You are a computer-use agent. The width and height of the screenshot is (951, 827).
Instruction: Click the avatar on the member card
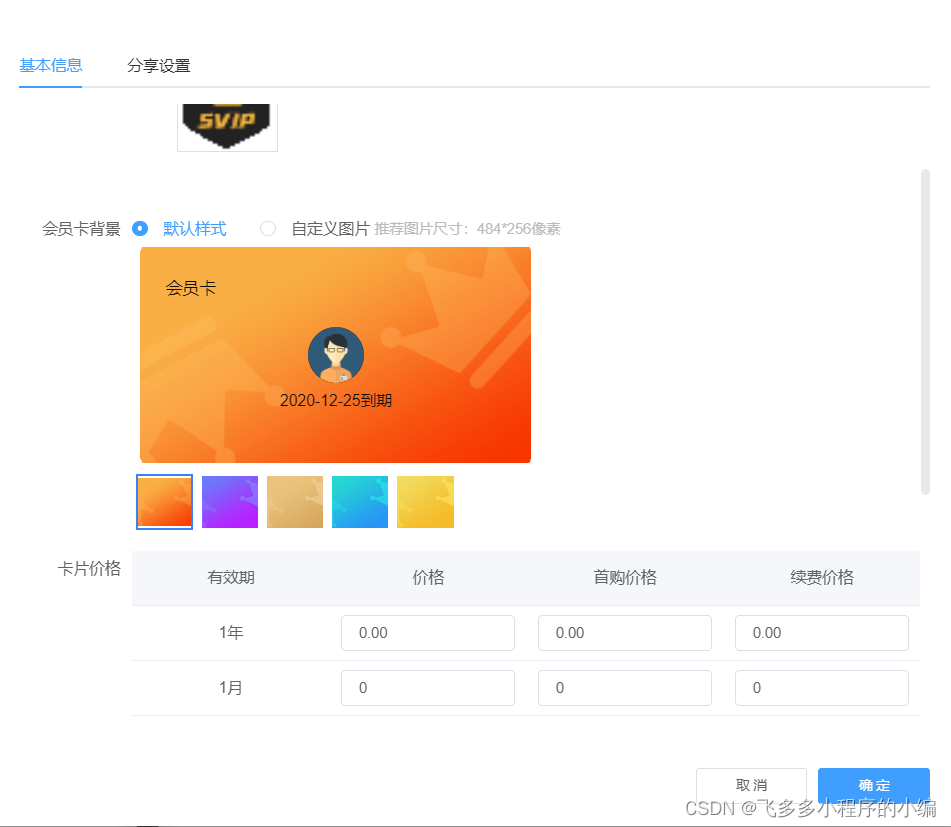point(336,355)
